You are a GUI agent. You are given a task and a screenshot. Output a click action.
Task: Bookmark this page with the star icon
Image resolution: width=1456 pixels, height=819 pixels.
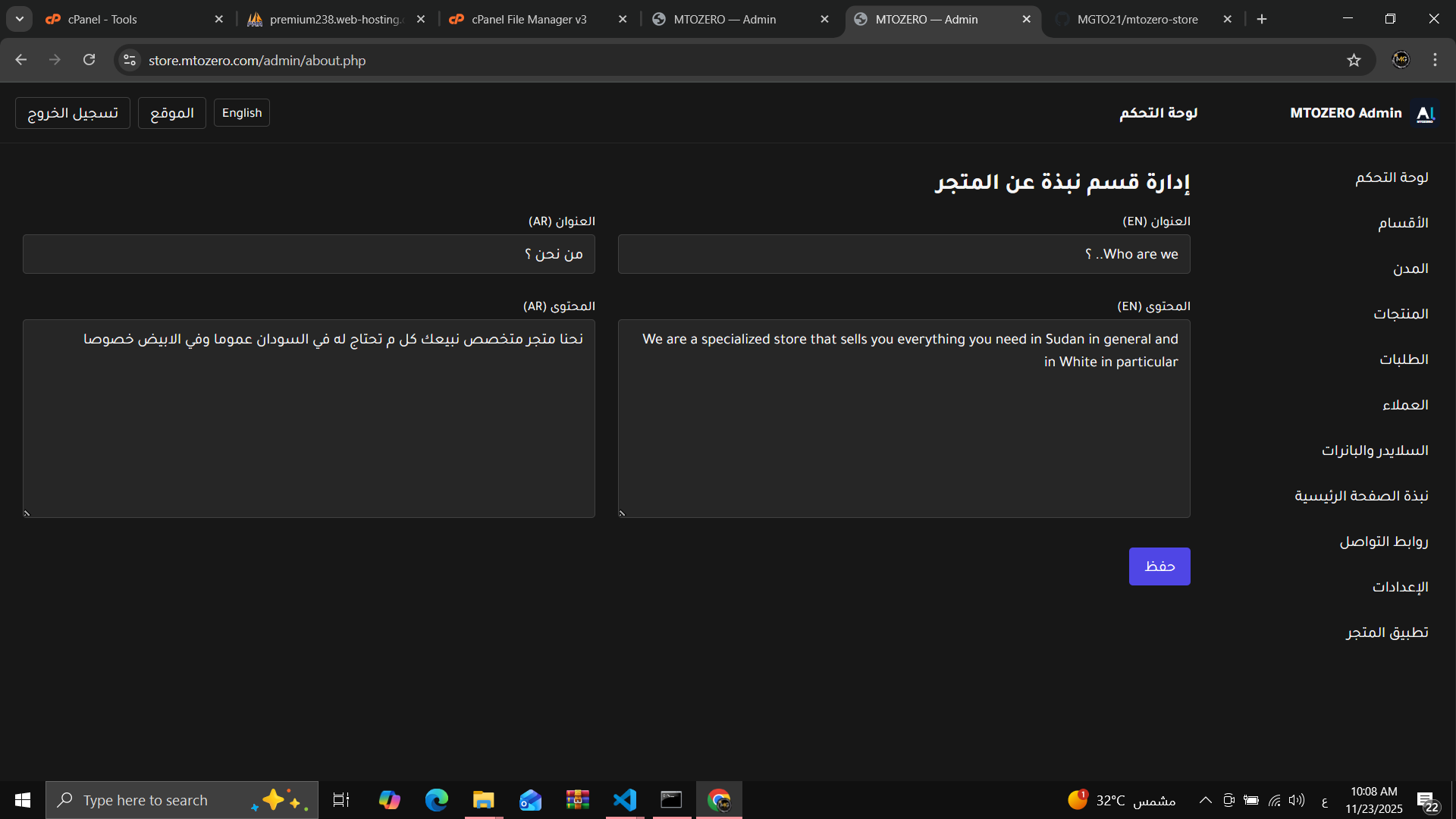click(1354, 60)
